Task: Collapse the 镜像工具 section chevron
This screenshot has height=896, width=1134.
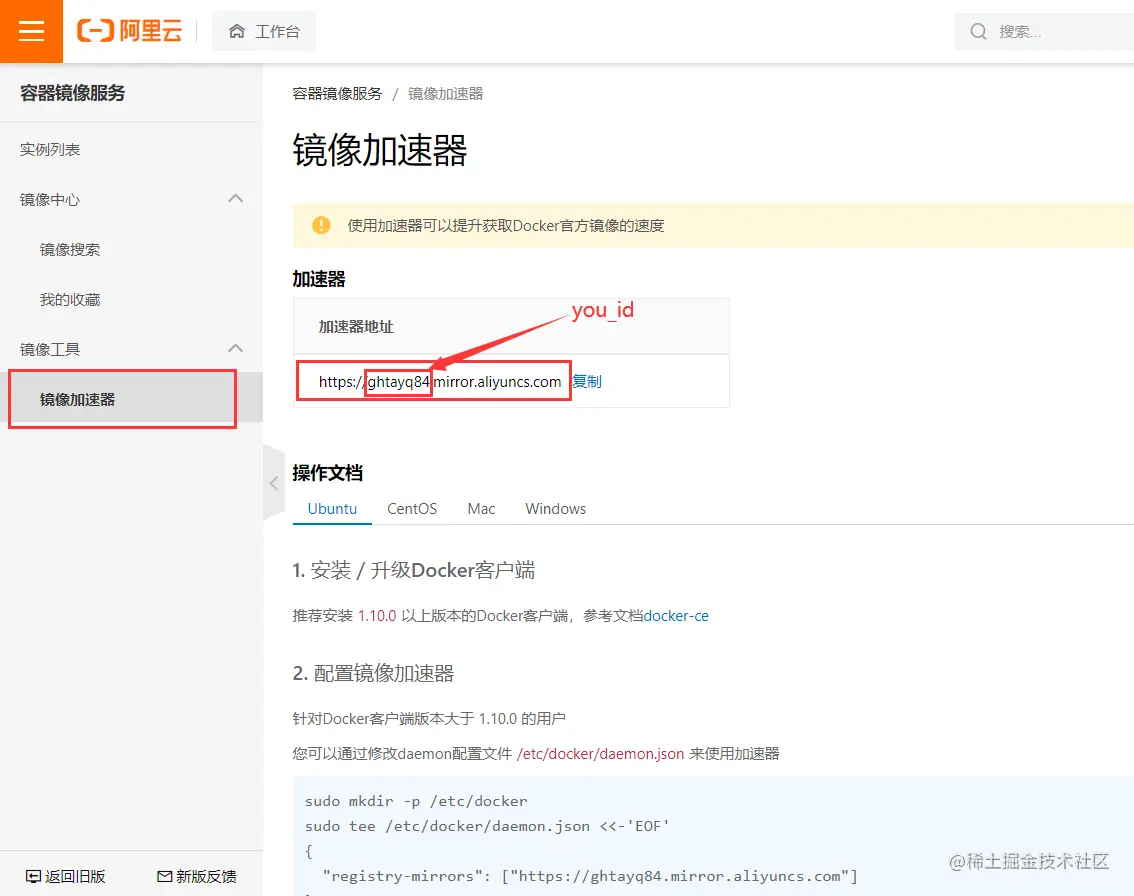Action: coord(235,349)
